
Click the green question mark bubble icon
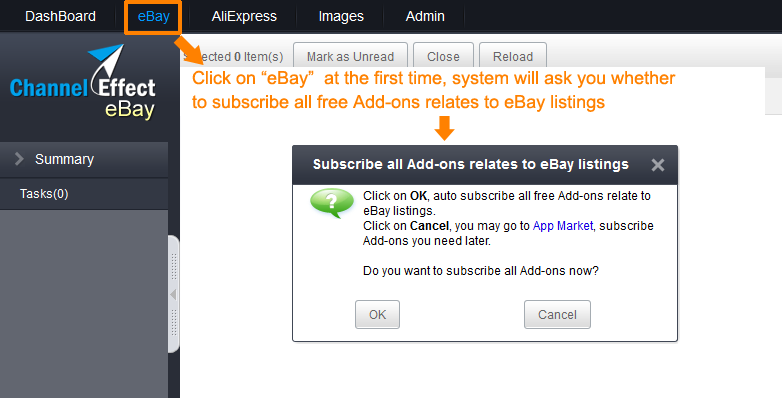click(332, 203)
